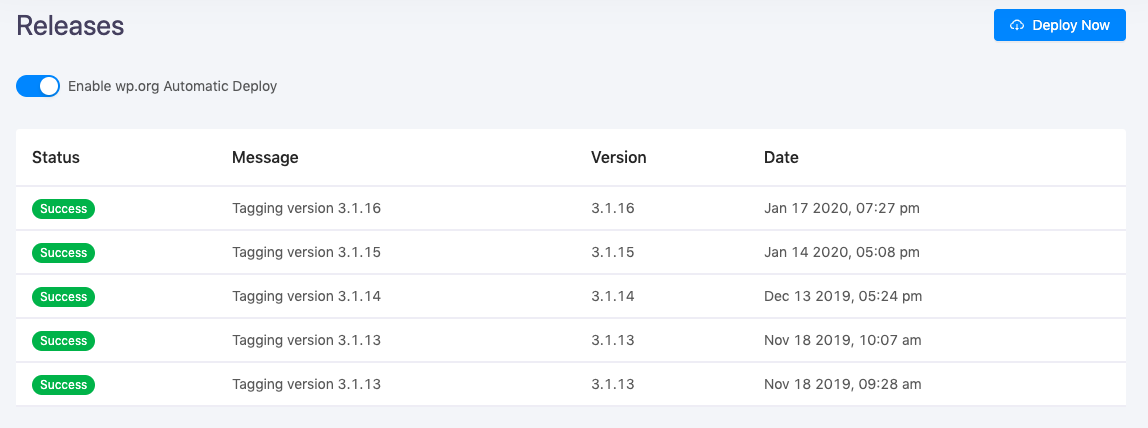Select Success badge for version 3.1.15
This screenshot has height=428, width=1148.
[64, 253]
